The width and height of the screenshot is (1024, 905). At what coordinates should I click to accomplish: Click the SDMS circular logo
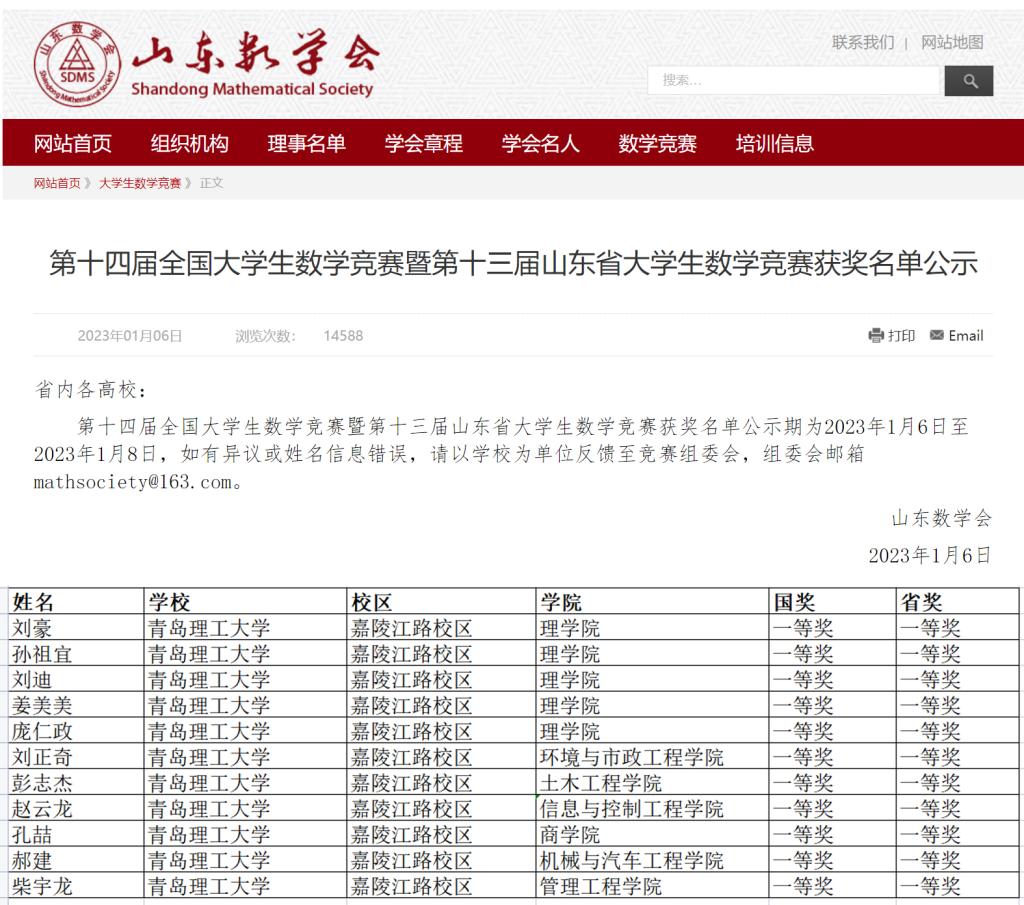(77, 64)
